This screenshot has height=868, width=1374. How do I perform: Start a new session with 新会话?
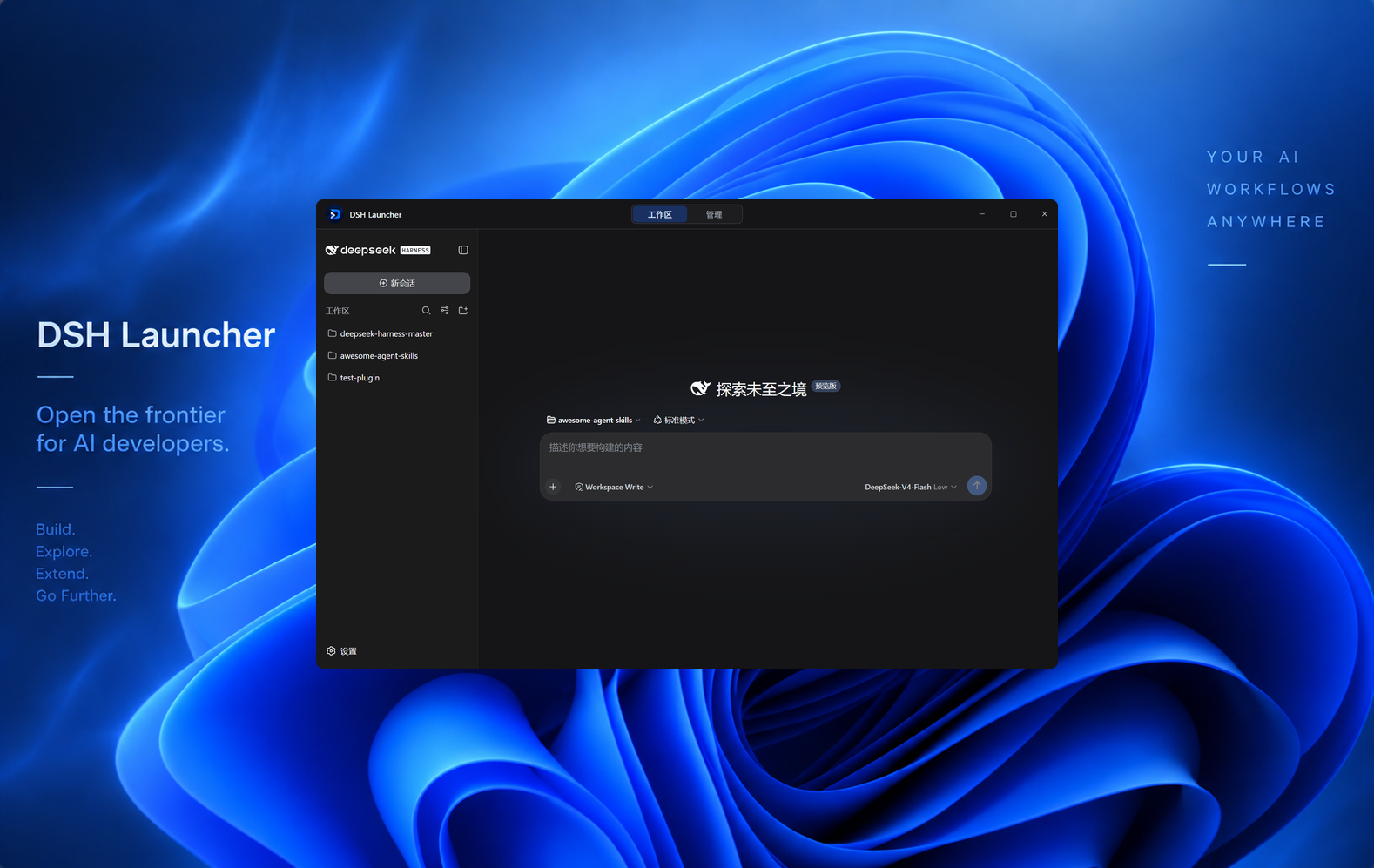(397, 283)
